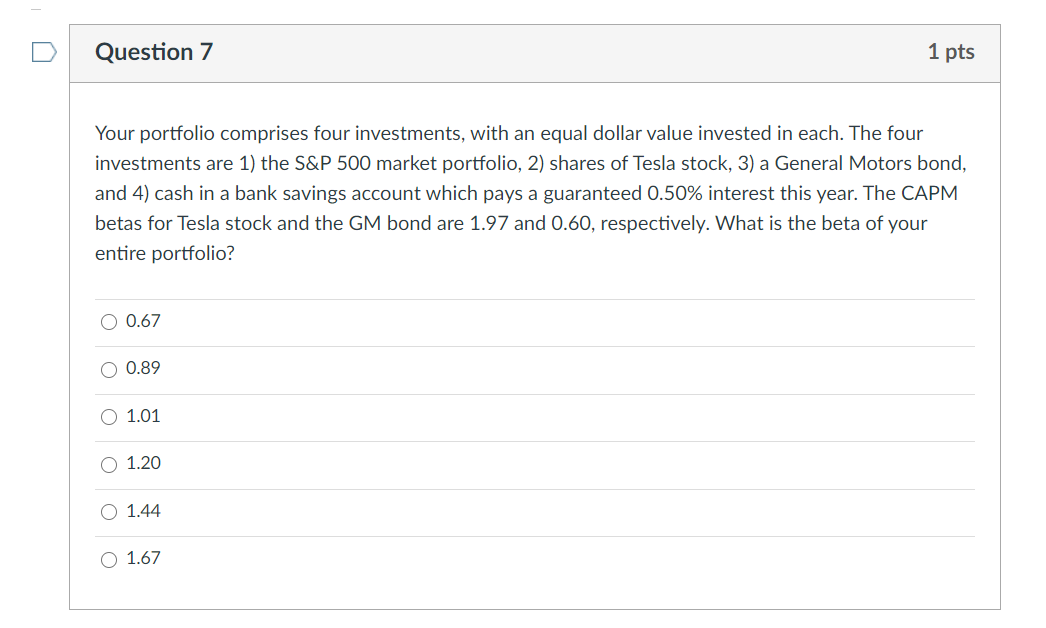Viewport: 1046px width, 628px height.
Task: Select the 0.67 radio button
Action: click(x=109, y=322)
